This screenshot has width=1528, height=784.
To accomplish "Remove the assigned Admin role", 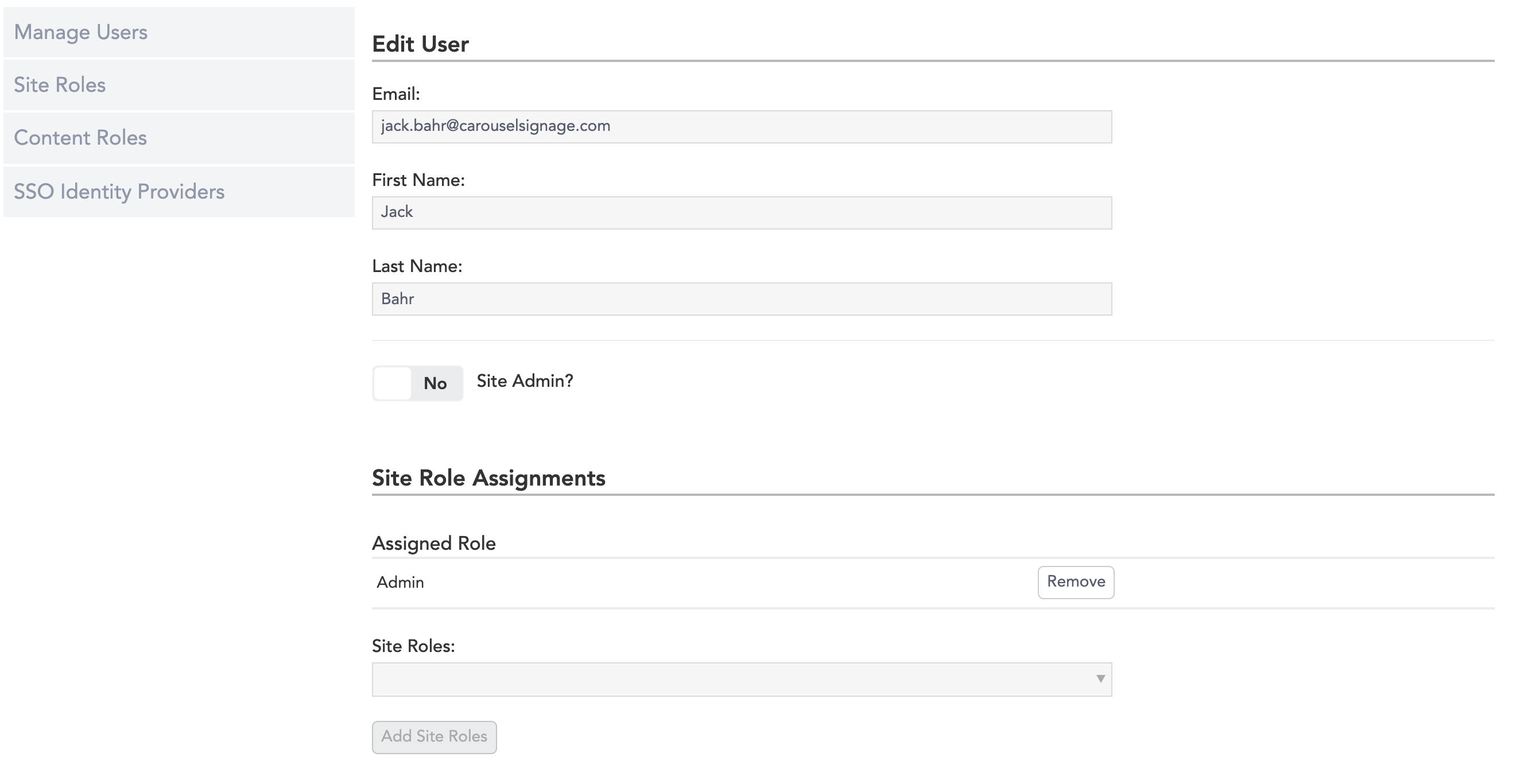I will coord(1076,582).
